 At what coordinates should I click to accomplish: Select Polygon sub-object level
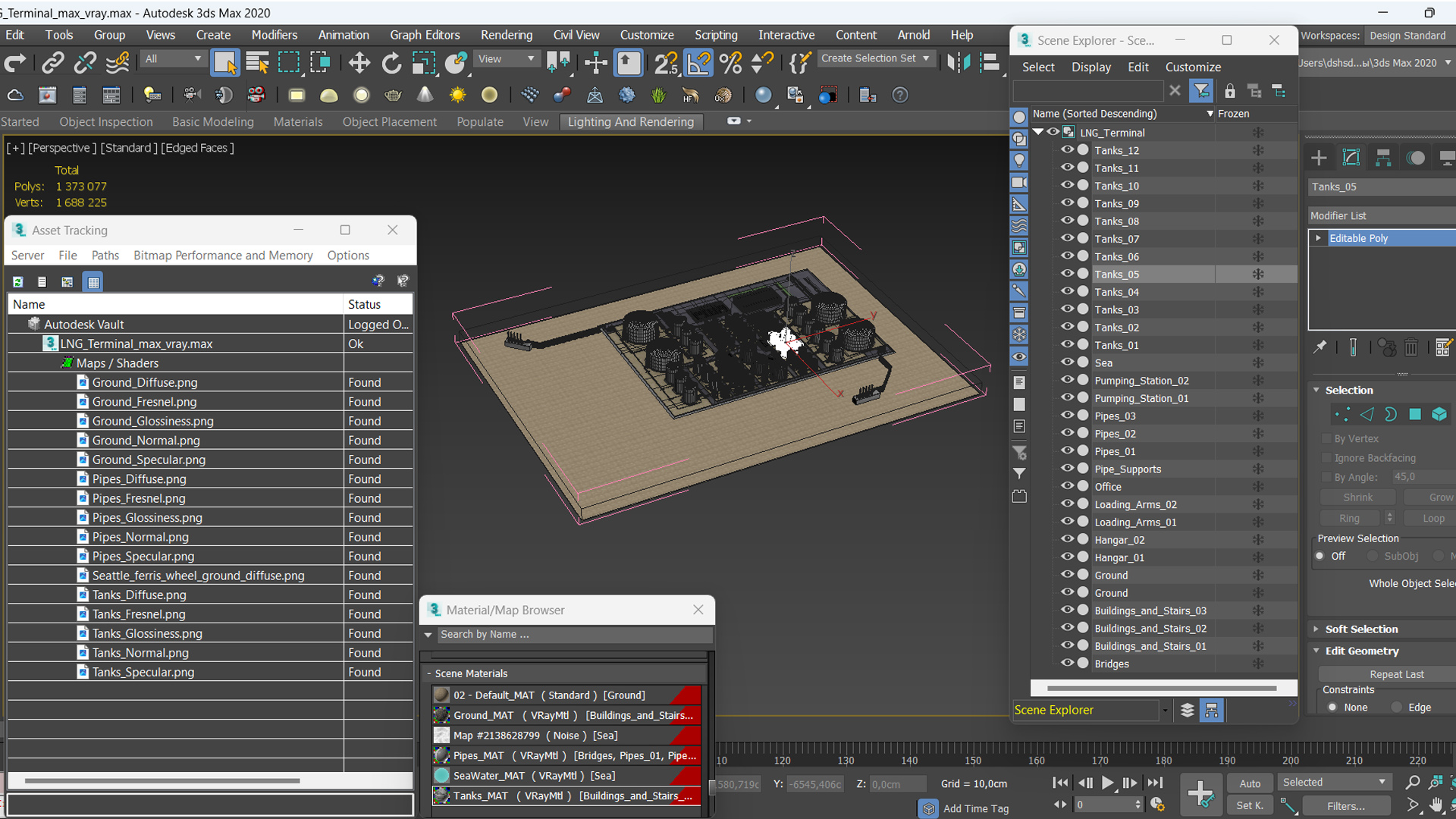[x=1415, y=414]
